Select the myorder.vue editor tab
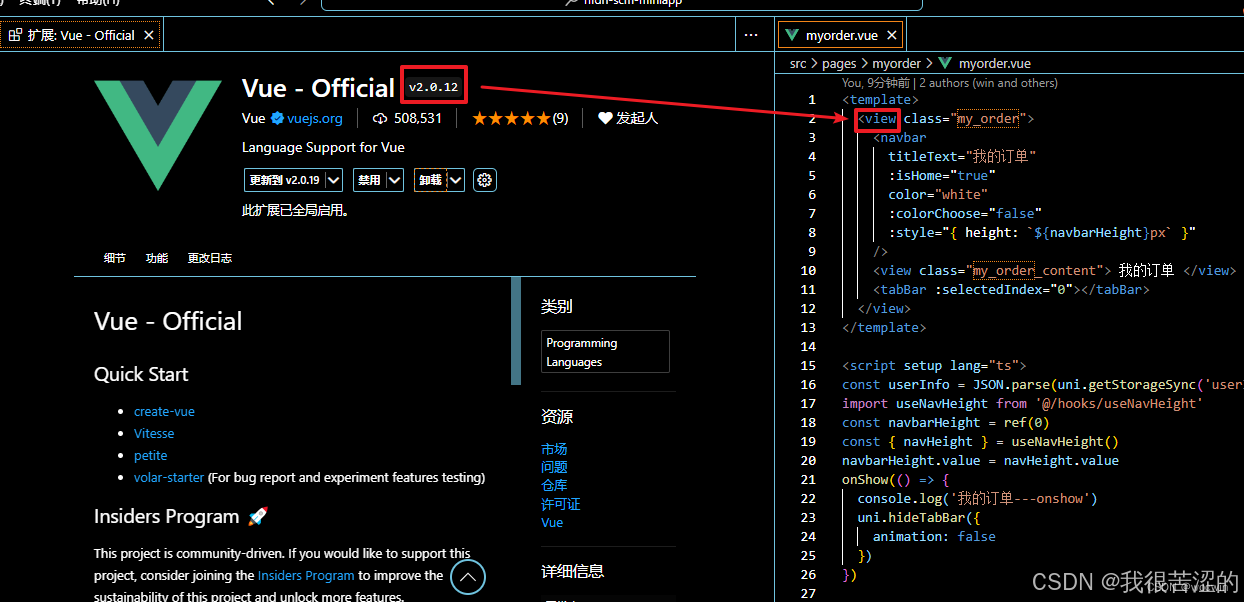The height and width of the screenshot is (602, 1244). tap(841, 35)
